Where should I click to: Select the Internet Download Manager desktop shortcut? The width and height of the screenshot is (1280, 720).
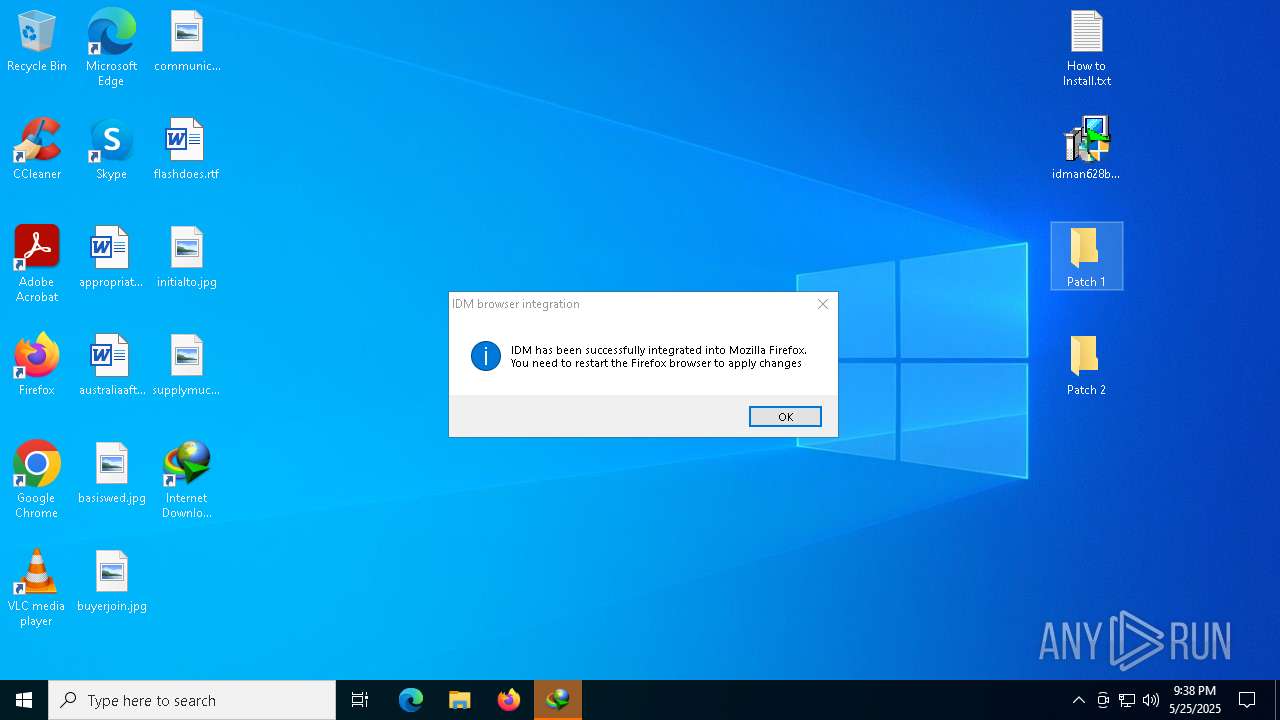pos(187,480)
